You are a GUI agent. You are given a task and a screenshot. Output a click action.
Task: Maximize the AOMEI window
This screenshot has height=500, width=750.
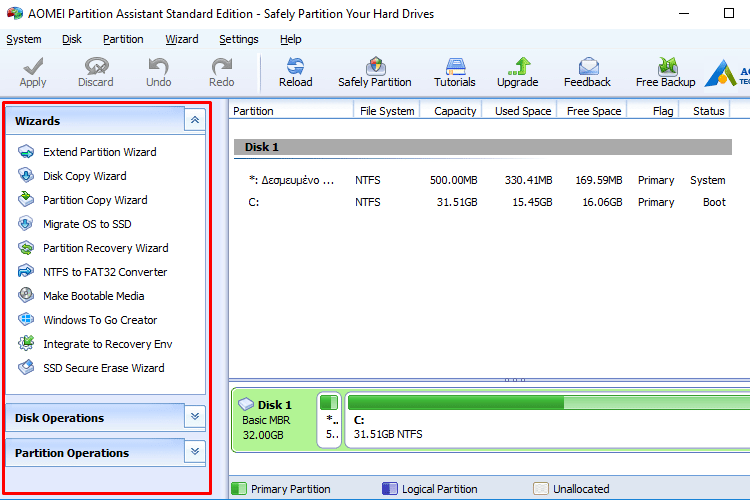point(728,13)
